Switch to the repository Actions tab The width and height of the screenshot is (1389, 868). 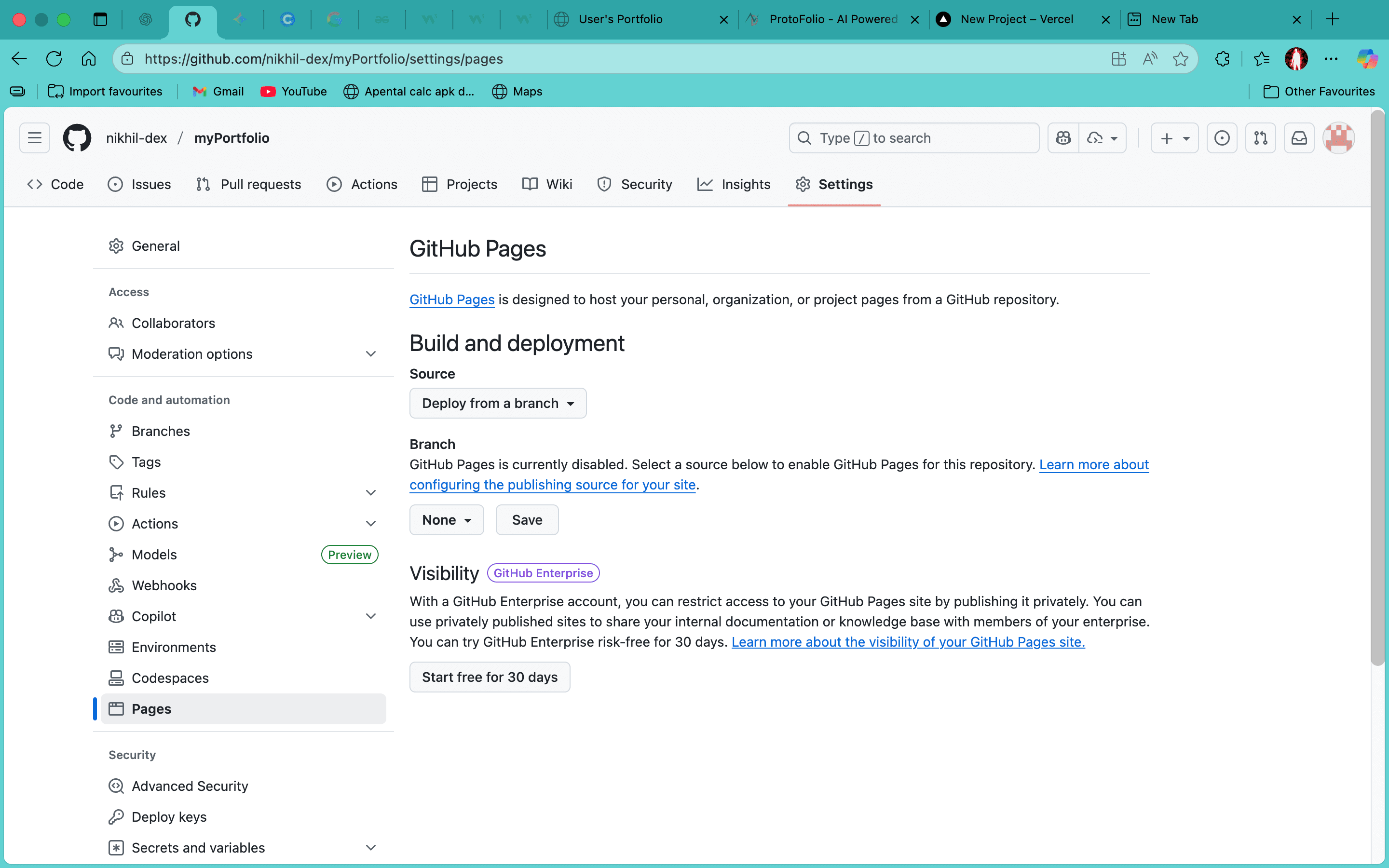click(x=362, y=184)
